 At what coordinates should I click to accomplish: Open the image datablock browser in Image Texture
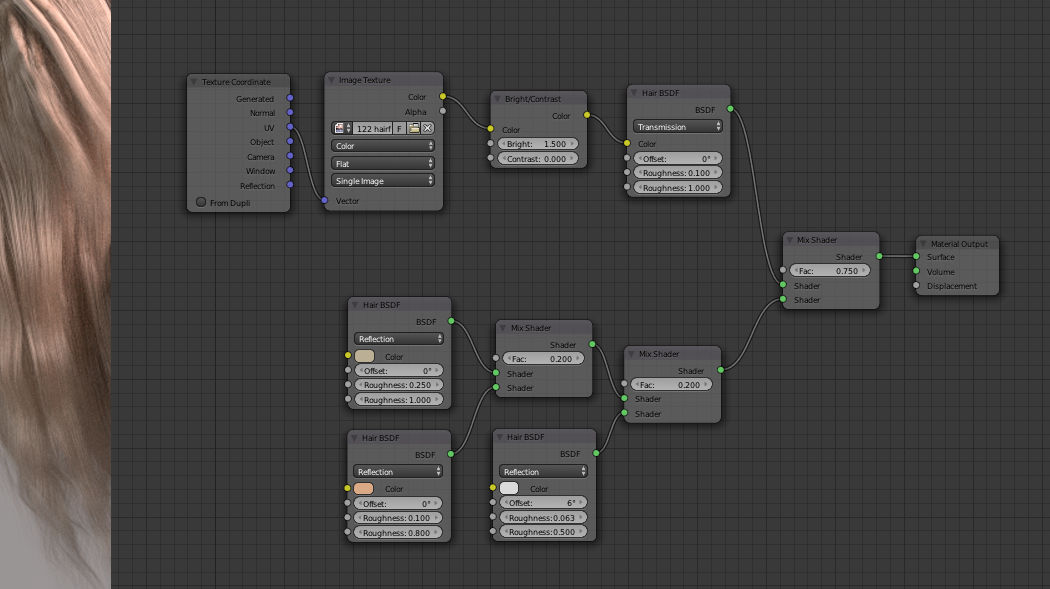[342, 128]
